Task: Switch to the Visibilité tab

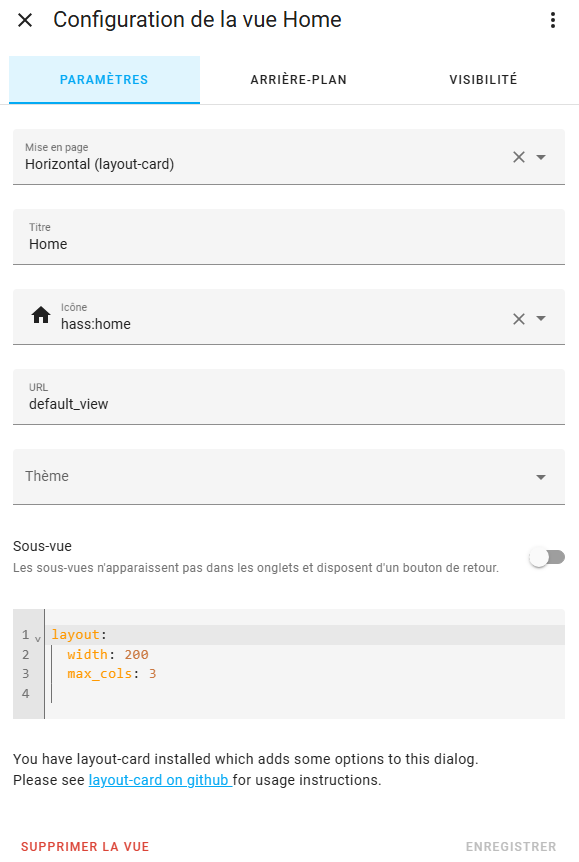Action: pyautogui.click(x=483, y=80)
